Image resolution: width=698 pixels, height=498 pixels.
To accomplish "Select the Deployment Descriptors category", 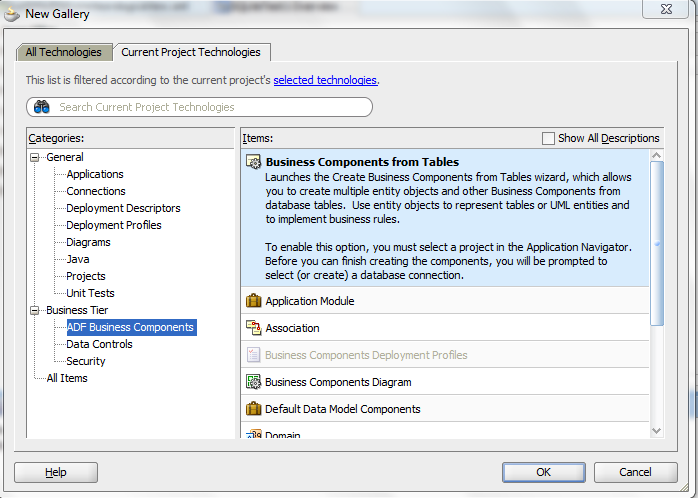I will click(123, 208).
